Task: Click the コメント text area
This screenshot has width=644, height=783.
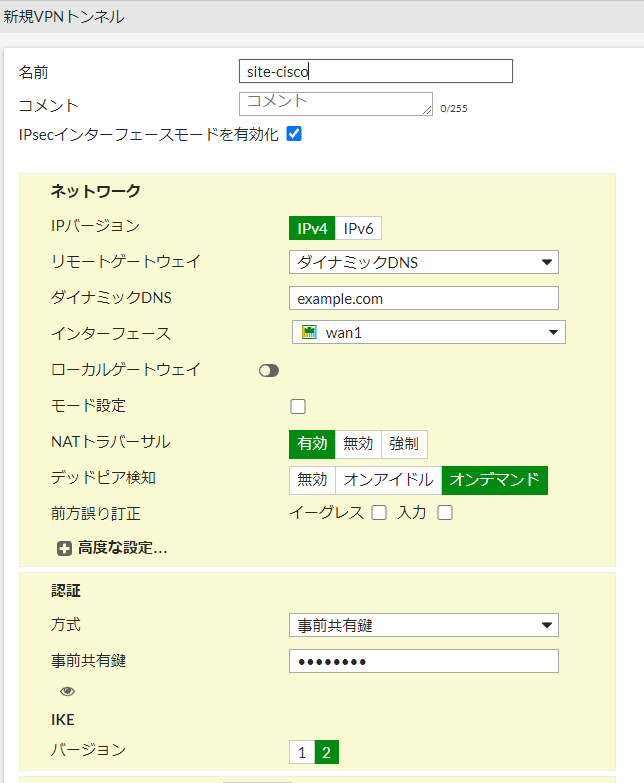Action: coord(336,104)
